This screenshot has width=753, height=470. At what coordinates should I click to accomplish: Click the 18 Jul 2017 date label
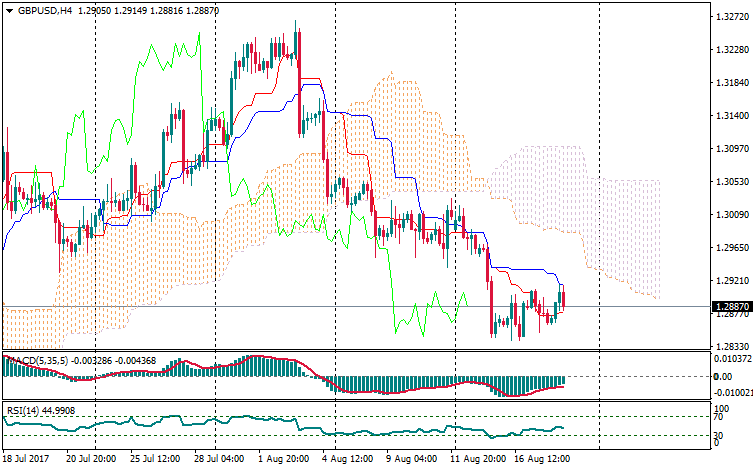pyautogui.click(x=28, y=458)
